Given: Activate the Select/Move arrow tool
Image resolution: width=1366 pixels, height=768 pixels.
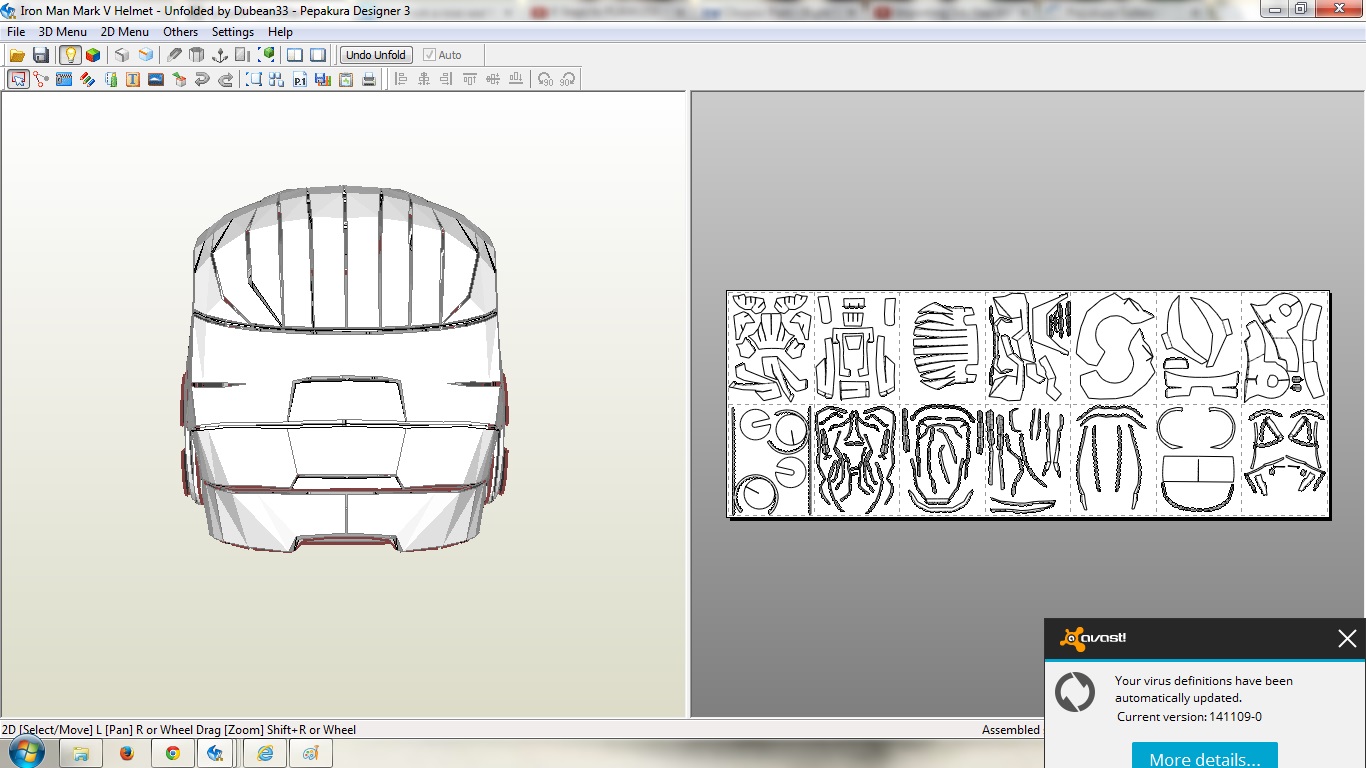Looking at the screenshot, I should pyautogui.click(x=18, y=79).
